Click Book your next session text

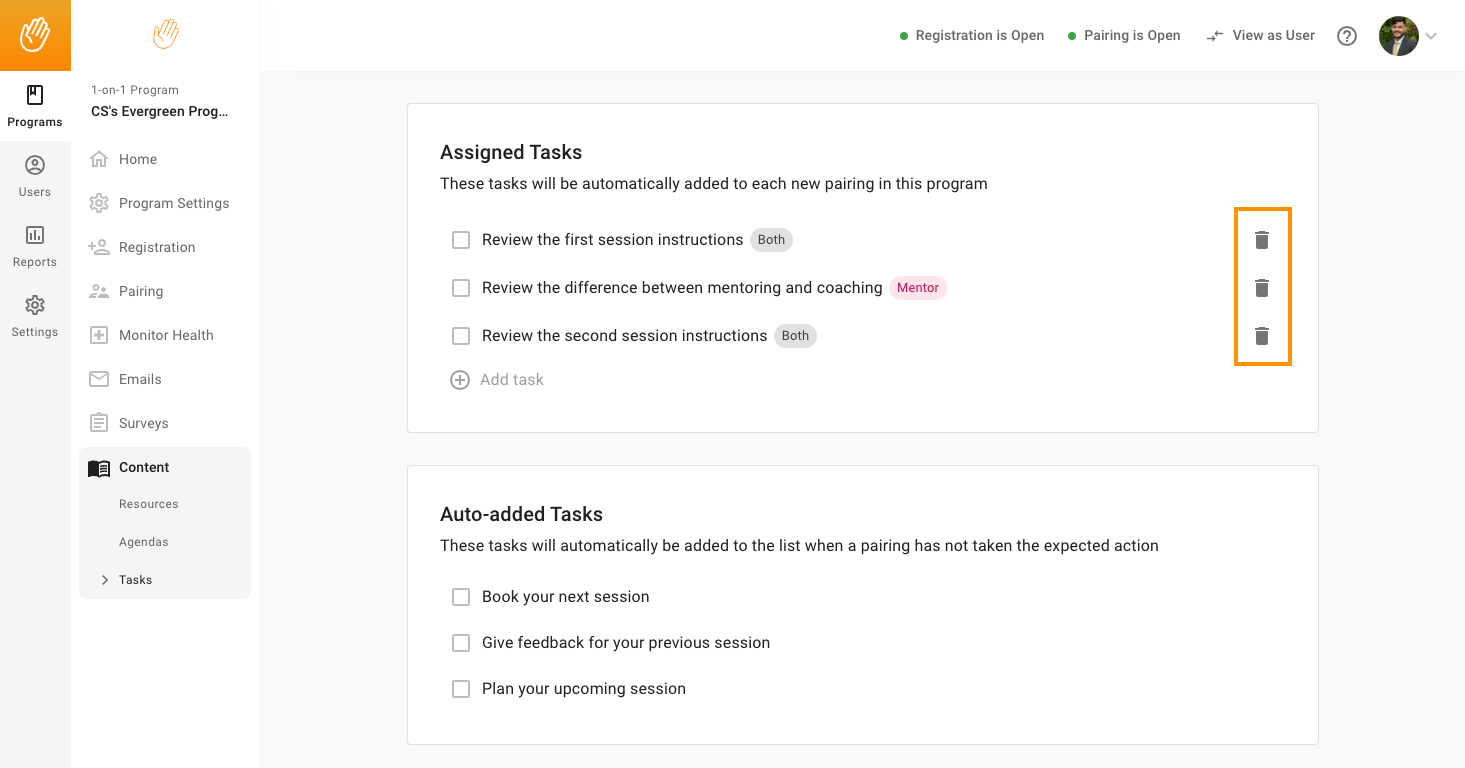point(566,597)
